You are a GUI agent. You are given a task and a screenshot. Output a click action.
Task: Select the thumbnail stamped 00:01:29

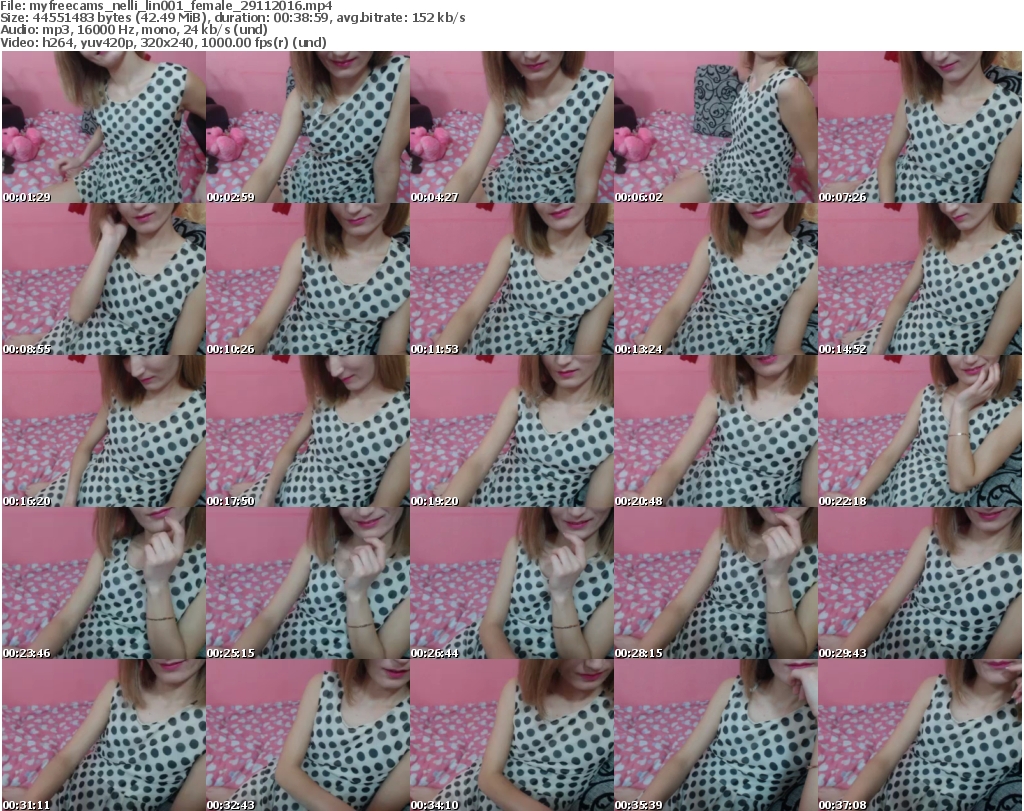(x=104, y=127)
